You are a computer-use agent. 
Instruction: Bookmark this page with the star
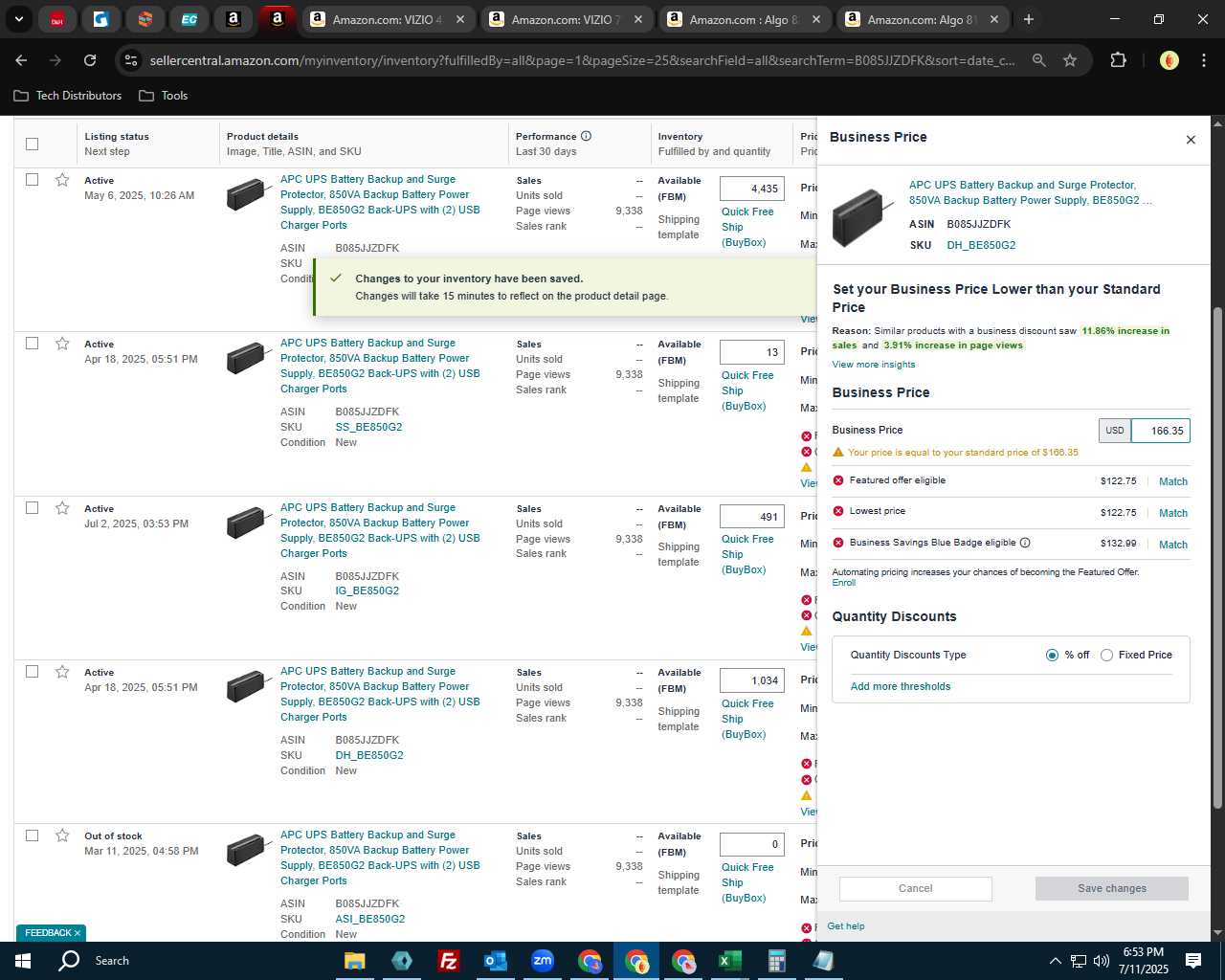1070,60
